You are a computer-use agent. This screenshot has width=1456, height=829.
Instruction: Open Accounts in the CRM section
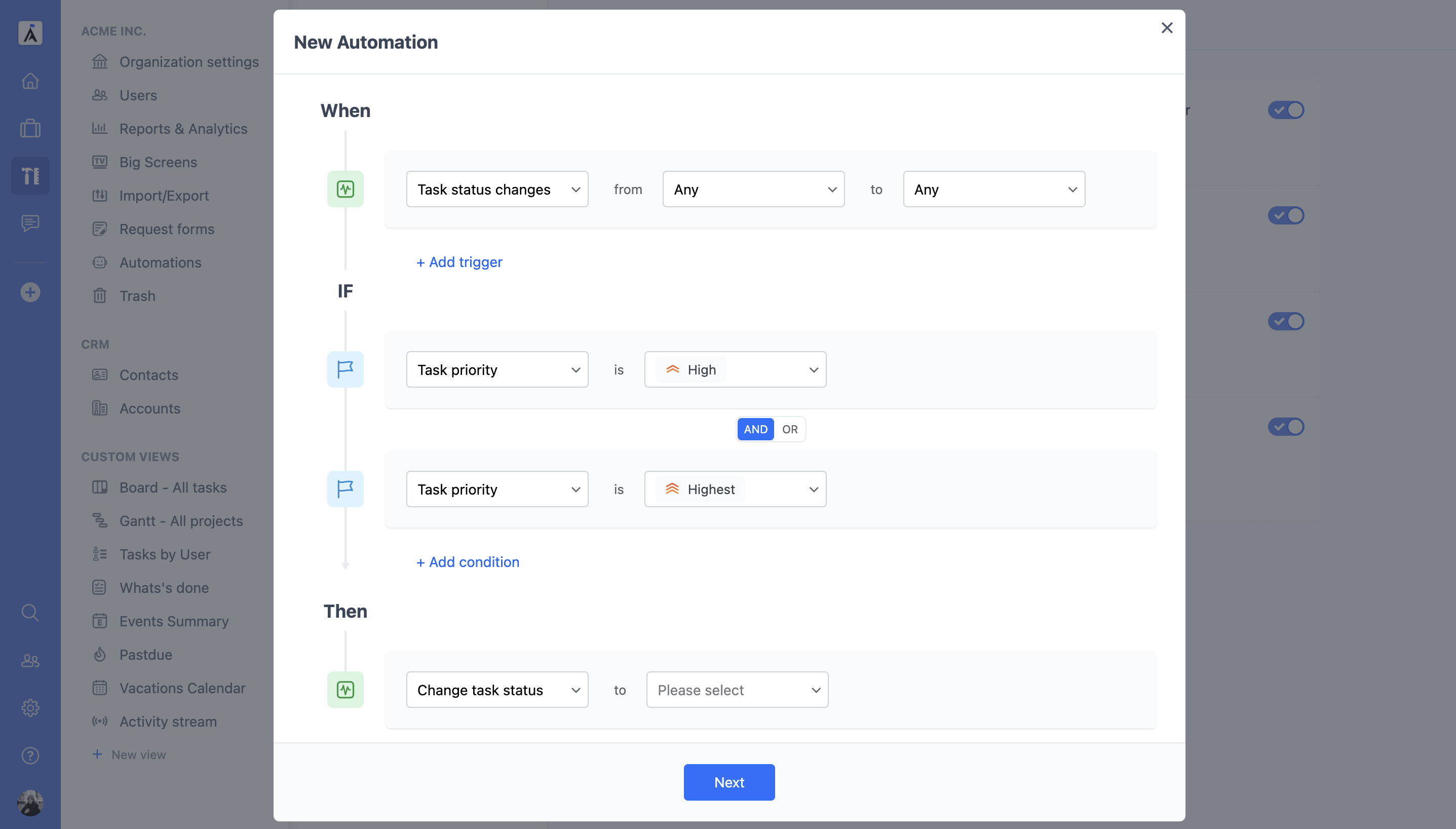[x=149, y=408]
